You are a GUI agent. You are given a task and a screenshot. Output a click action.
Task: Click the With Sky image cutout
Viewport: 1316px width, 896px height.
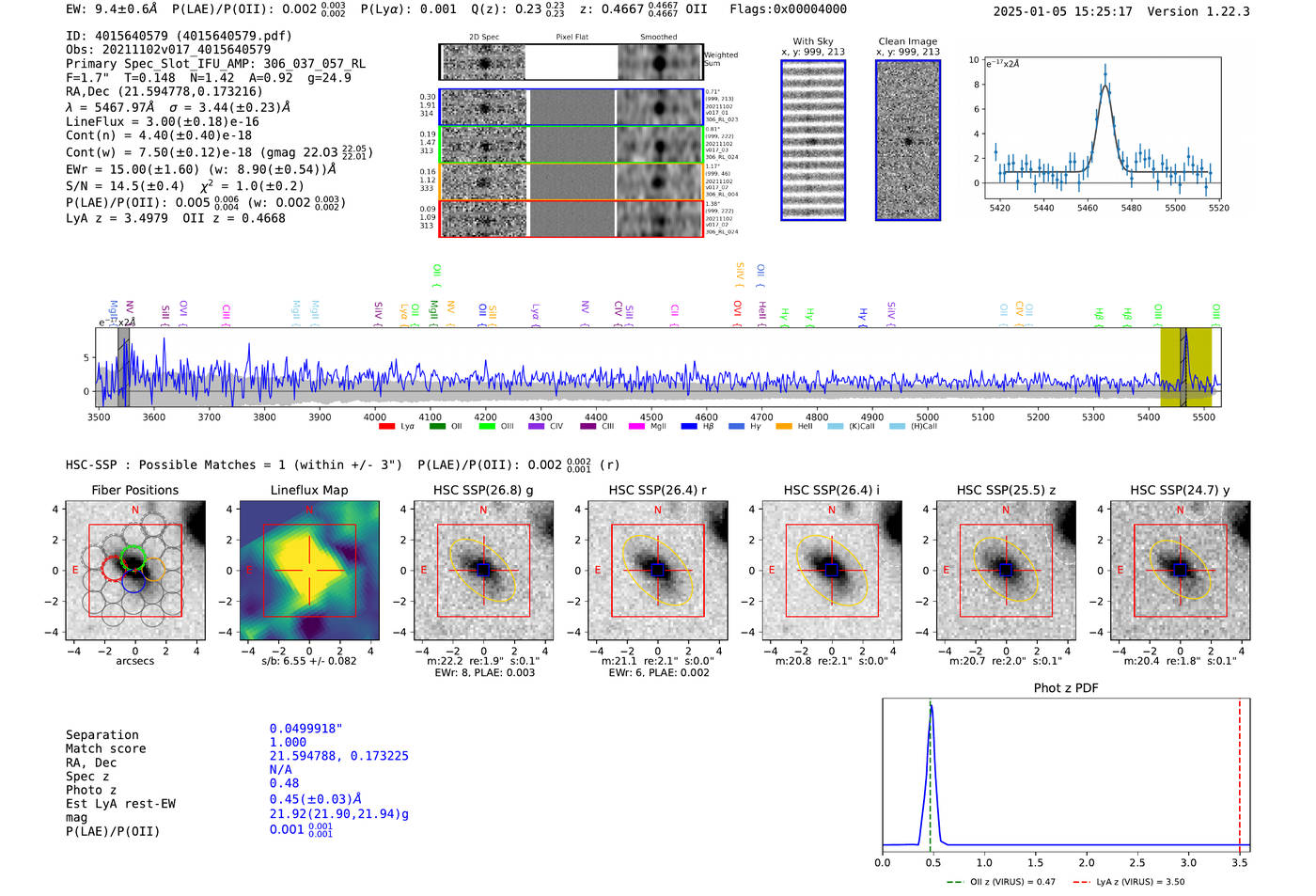[x=813, y=140]
